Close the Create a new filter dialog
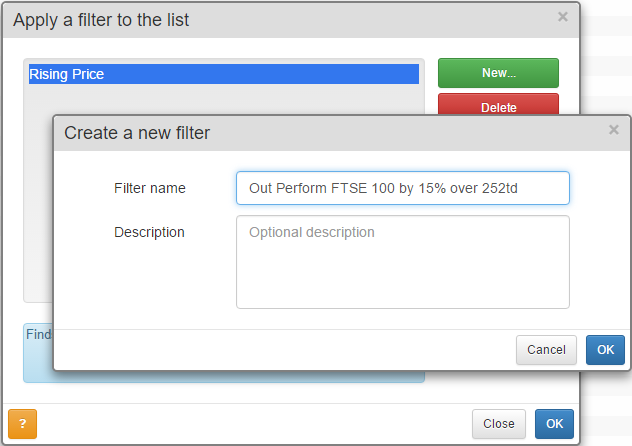Screen dimensions: 632x446 (613, 130)
